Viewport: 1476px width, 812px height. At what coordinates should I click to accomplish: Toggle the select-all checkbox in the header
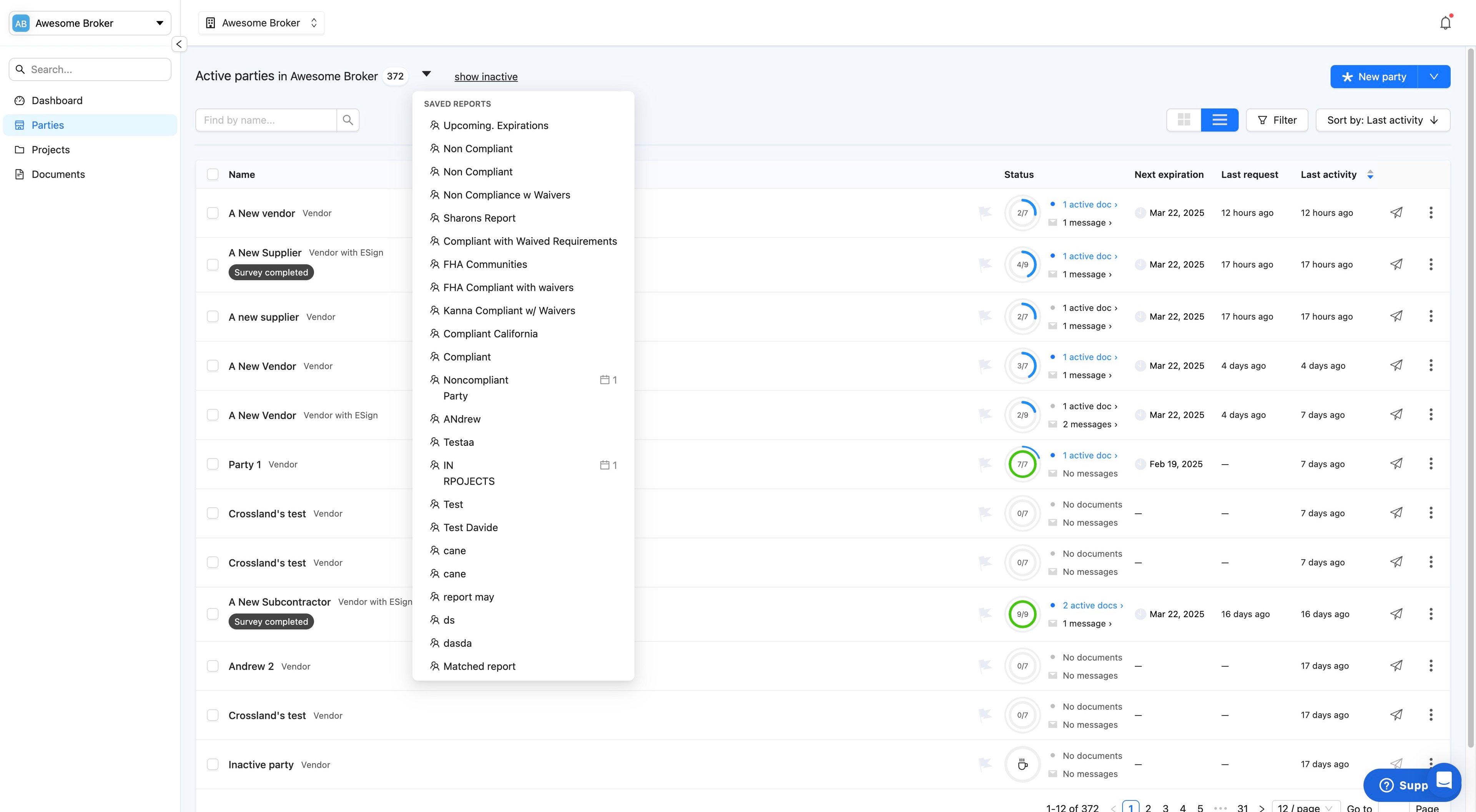(213, 174)
